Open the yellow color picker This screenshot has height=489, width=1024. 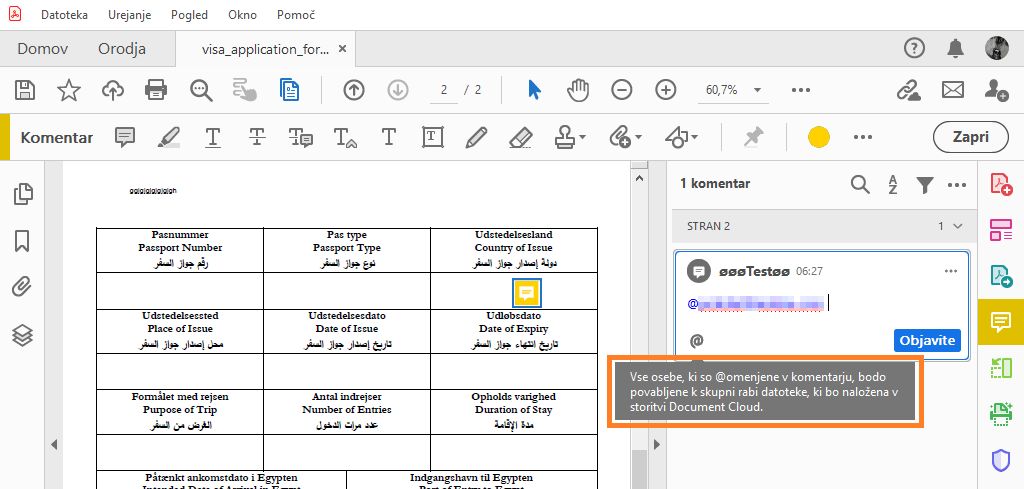[x=818, y=137]
